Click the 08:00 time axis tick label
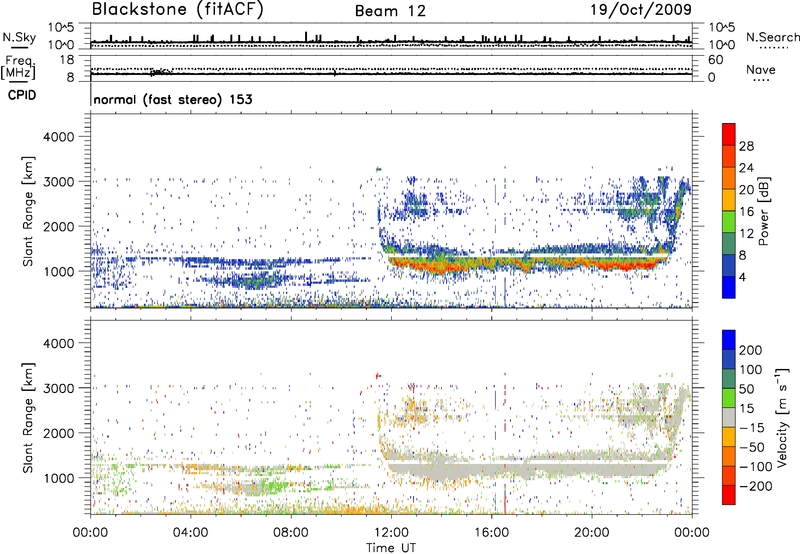Viewport: 800px width, 554px height. point(291,533)
